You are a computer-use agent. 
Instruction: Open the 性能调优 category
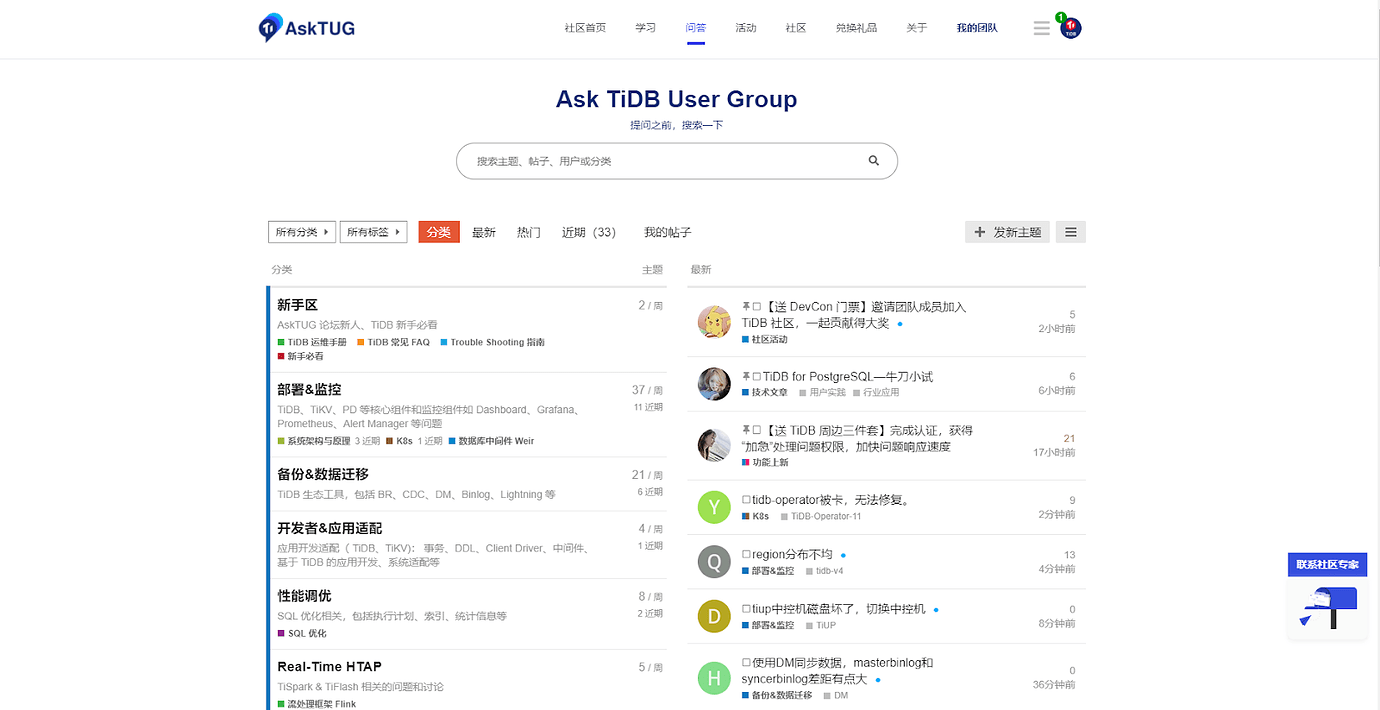[304, 596]
